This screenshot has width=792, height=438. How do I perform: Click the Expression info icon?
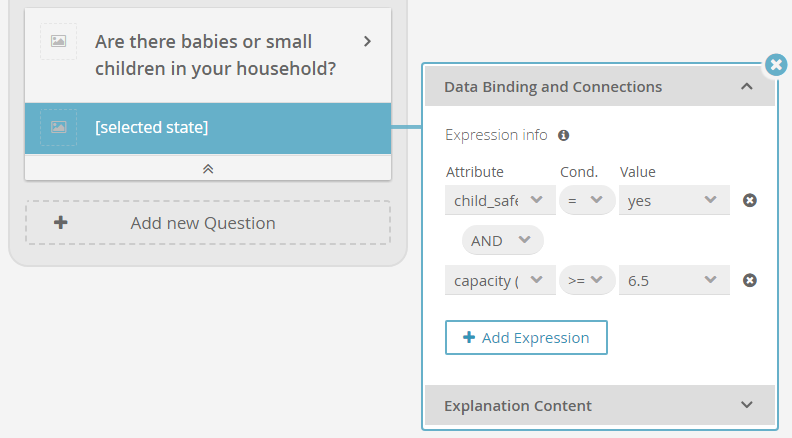click(x=564, y=135)
